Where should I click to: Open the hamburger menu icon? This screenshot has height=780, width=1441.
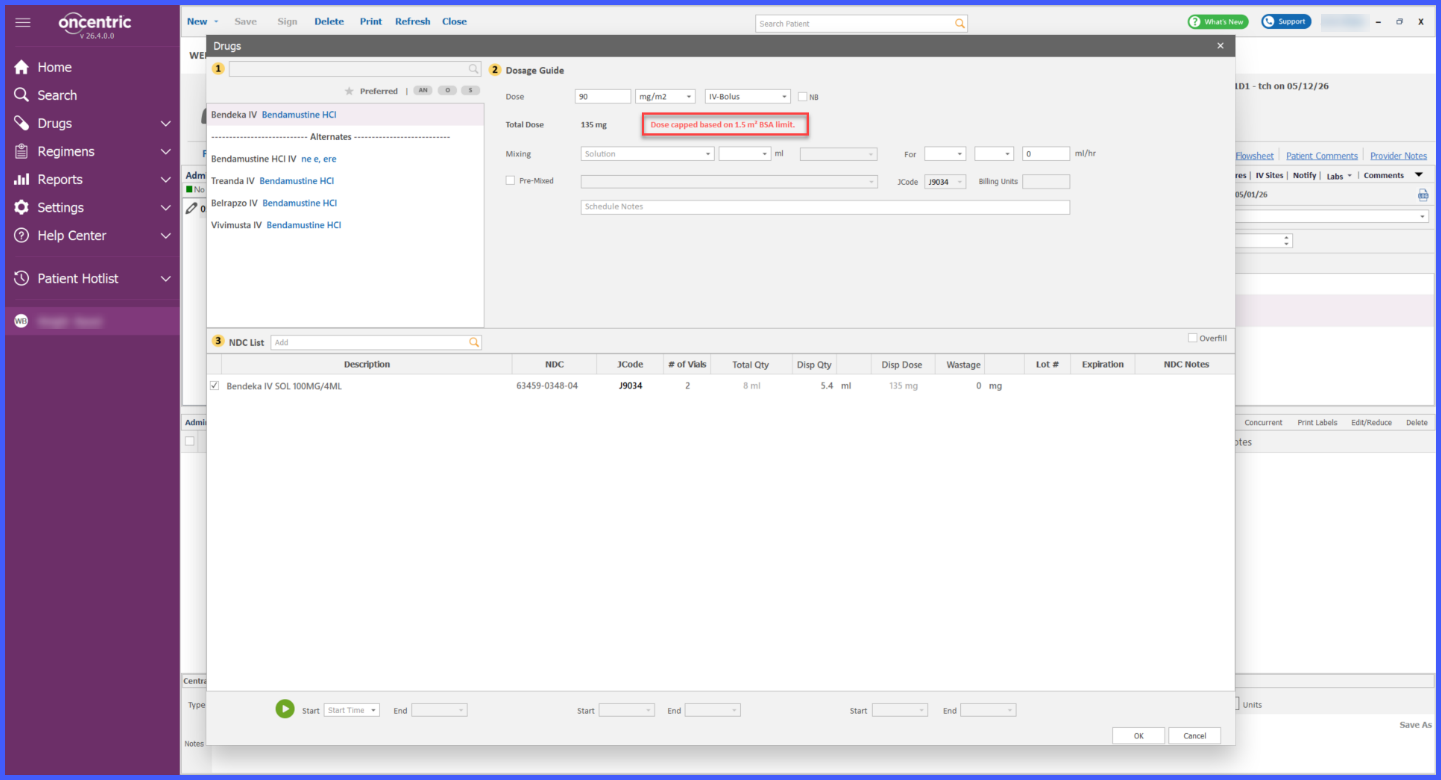pyautogui.click(x=23, y=23)
